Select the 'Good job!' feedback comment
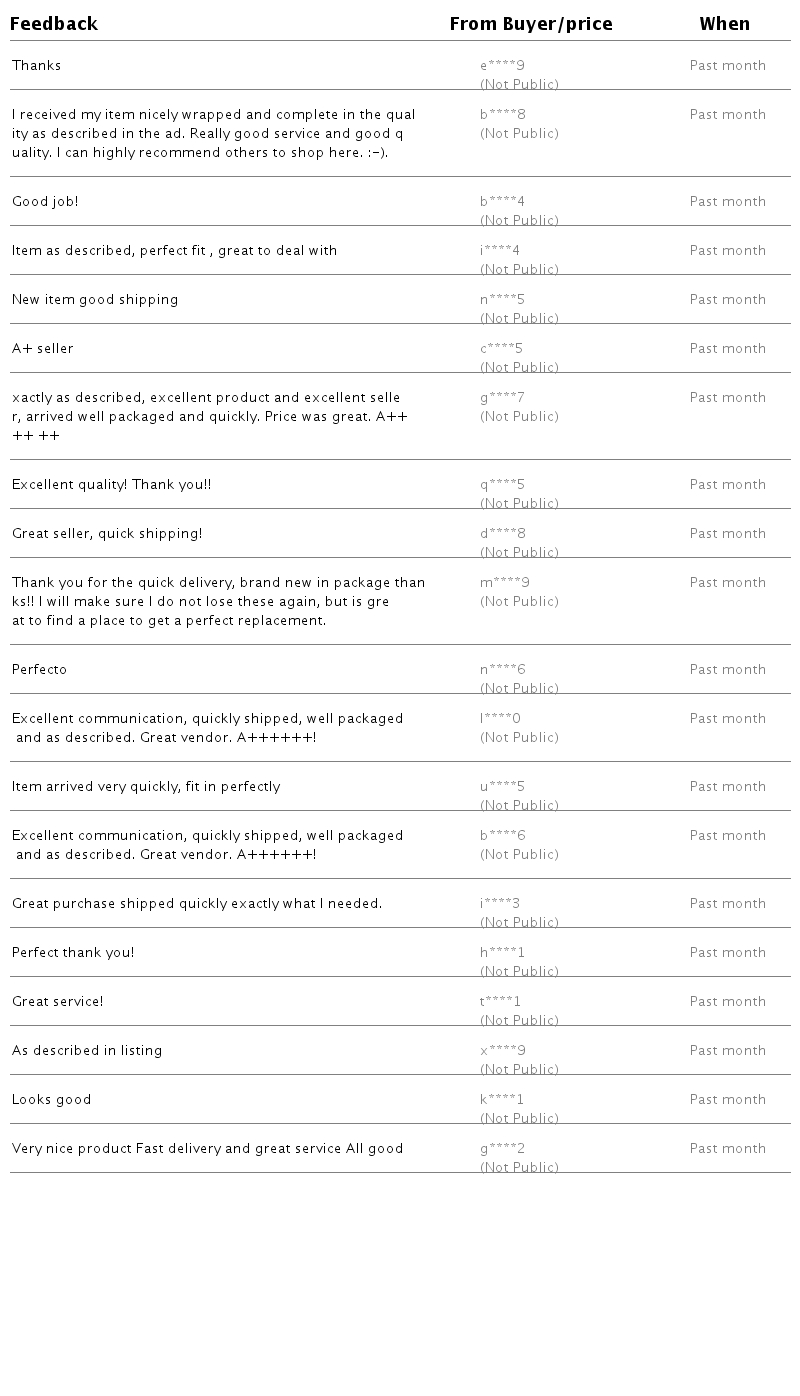 (45, 202)
